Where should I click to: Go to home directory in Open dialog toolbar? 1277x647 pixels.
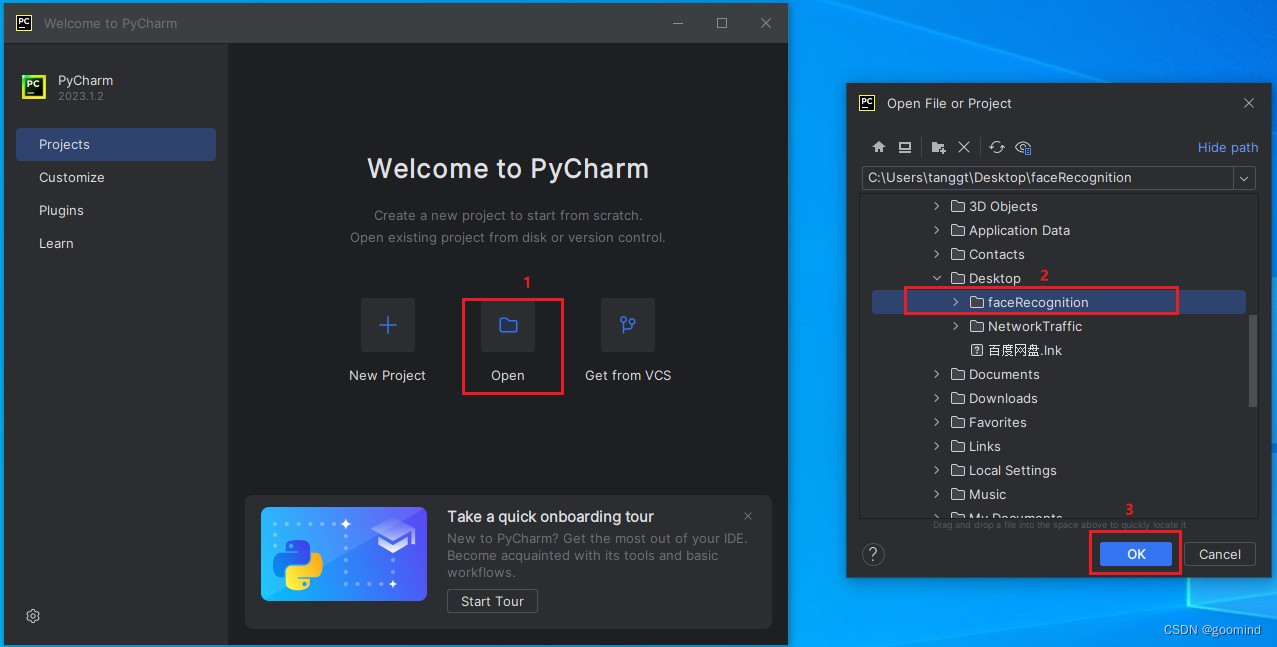pyautogui.click(x=879, y=147)
